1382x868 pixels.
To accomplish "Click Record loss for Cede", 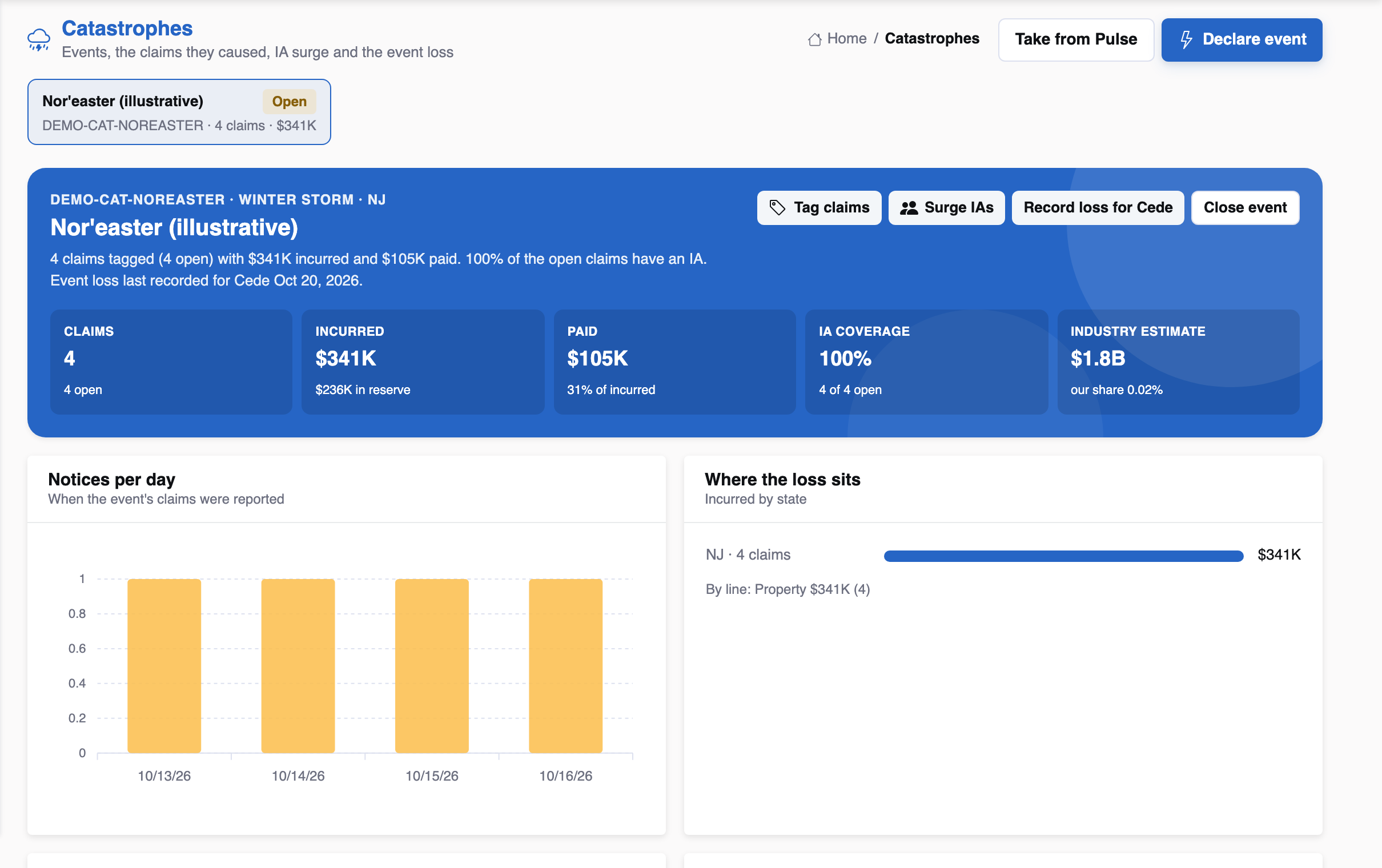I will 1098,208.
